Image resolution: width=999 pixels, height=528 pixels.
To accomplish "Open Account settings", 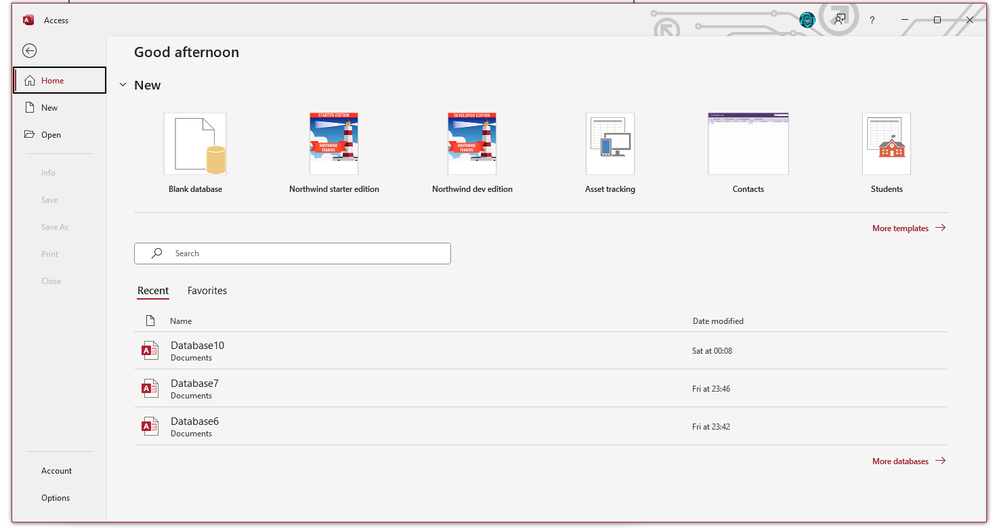I will tap(57, 471).
